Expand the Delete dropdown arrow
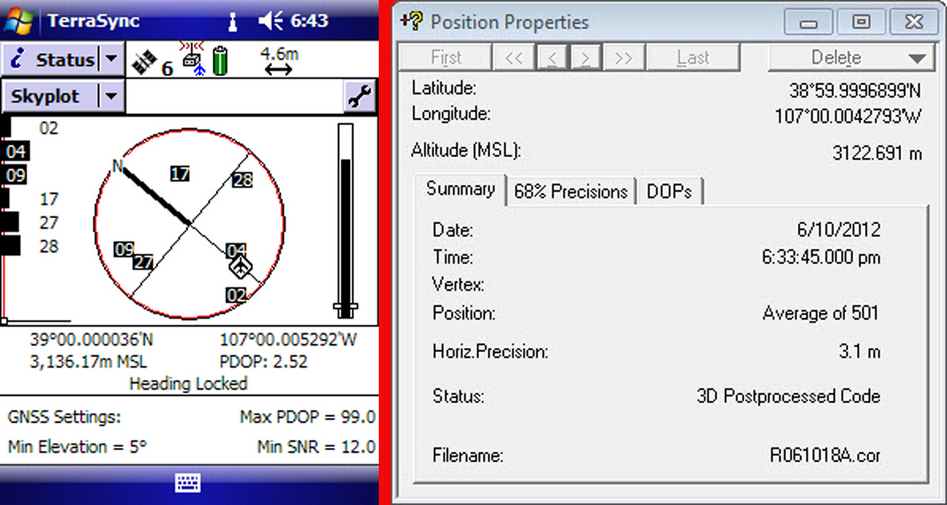 coord(917,58)
